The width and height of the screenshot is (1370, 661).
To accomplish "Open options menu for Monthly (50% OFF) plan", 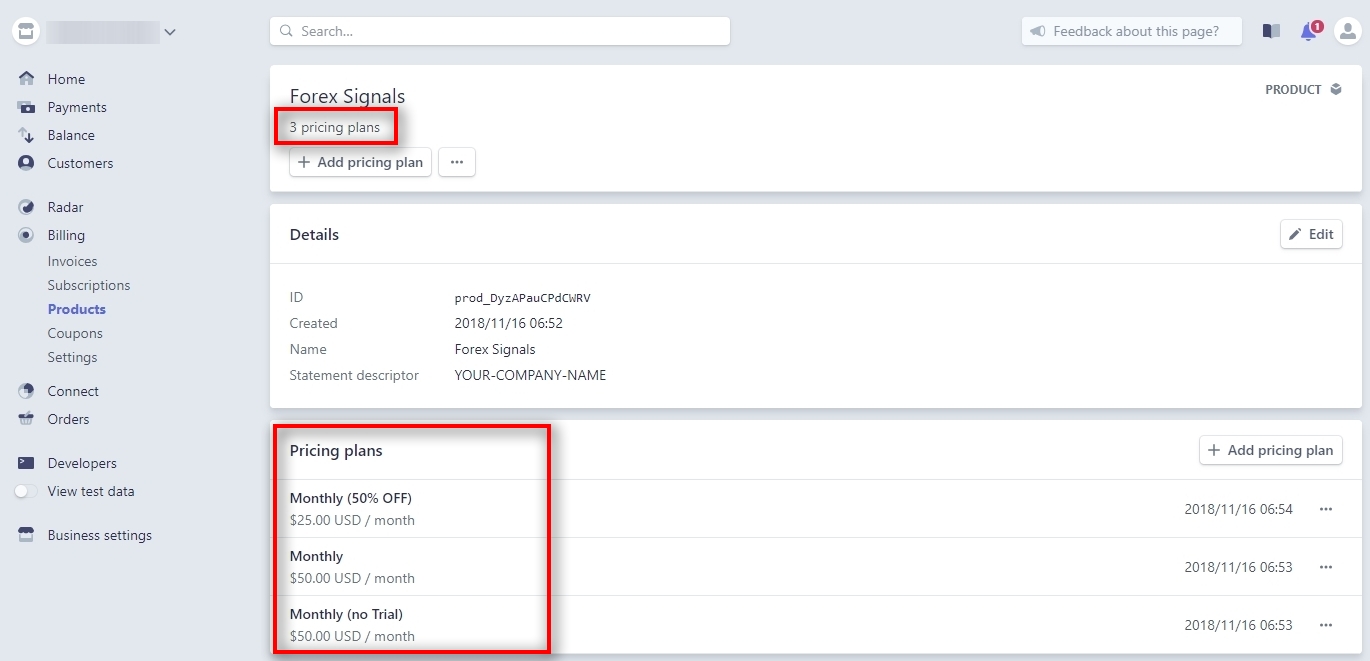I will 1326,509.
